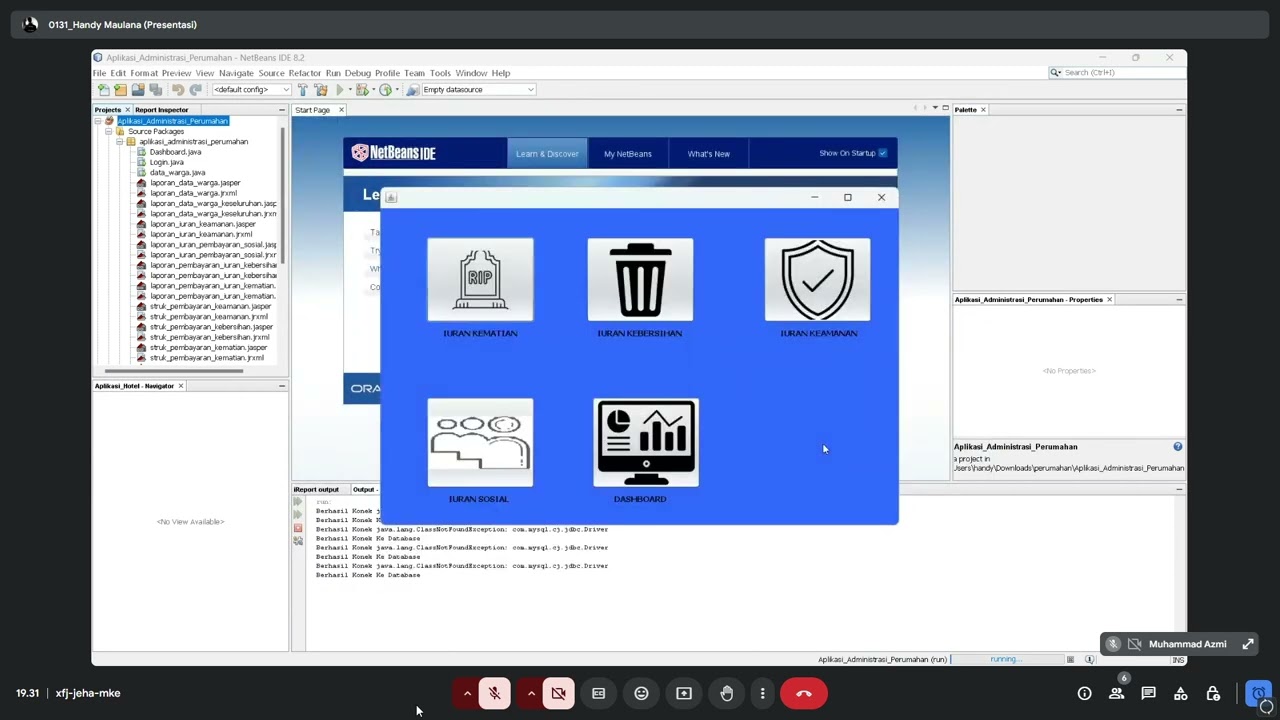The width and height of the screenshot is (1280, 720).
Task: Click Save All toolbar icon
Action: coord(155,90)
